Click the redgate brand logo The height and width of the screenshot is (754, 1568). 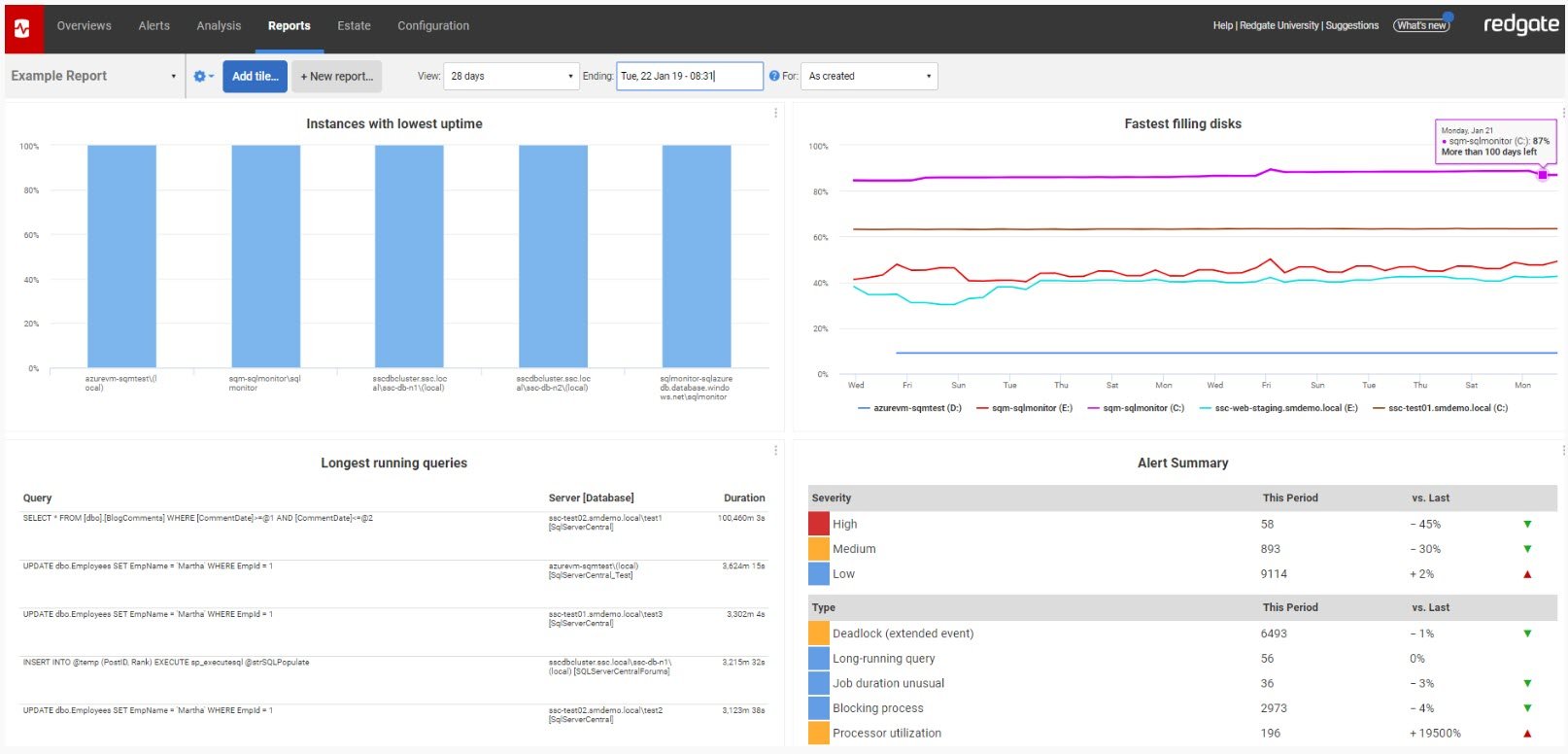click(x=1520, y=24)
